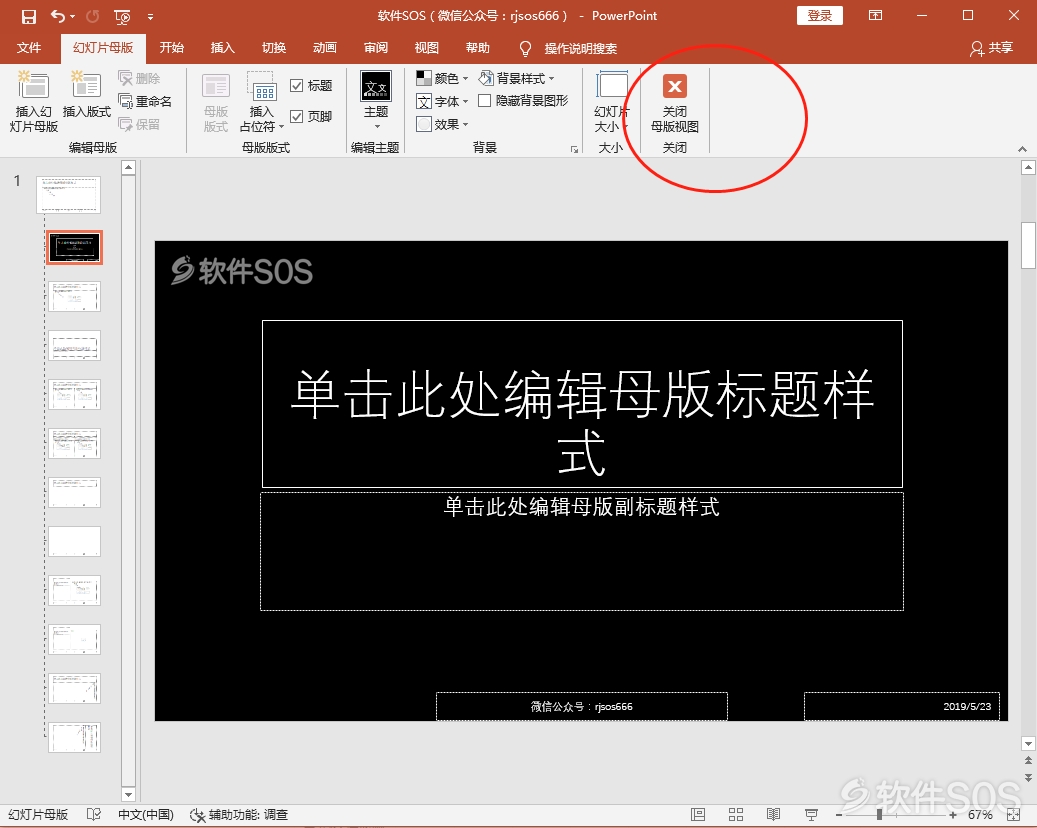1037x828 pixels.
Task: Switch to the 视图 View tab
Action: [427, 48]
